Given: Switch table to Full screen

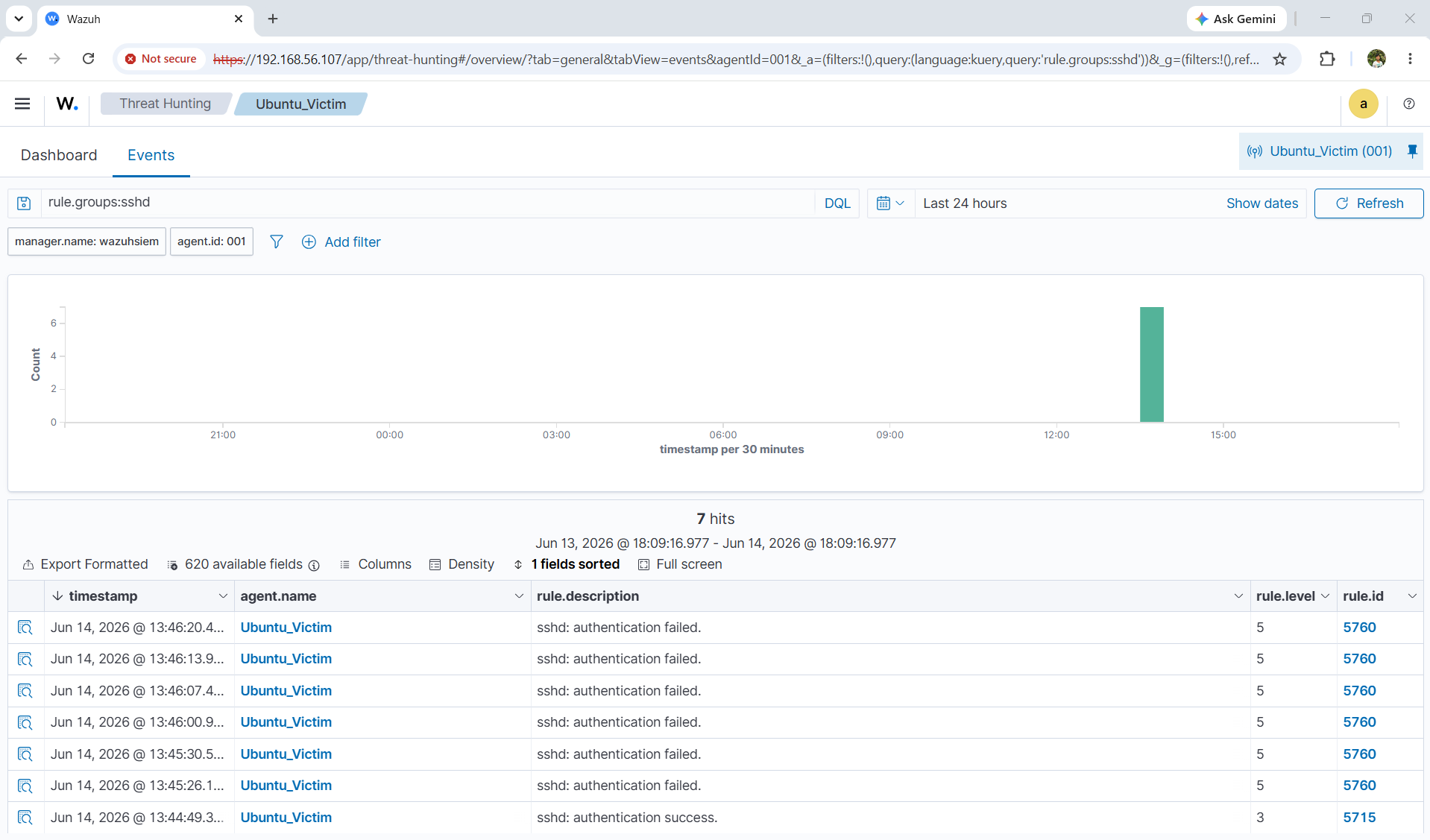Looking at the screenshot, I should [x=681, y=564].
